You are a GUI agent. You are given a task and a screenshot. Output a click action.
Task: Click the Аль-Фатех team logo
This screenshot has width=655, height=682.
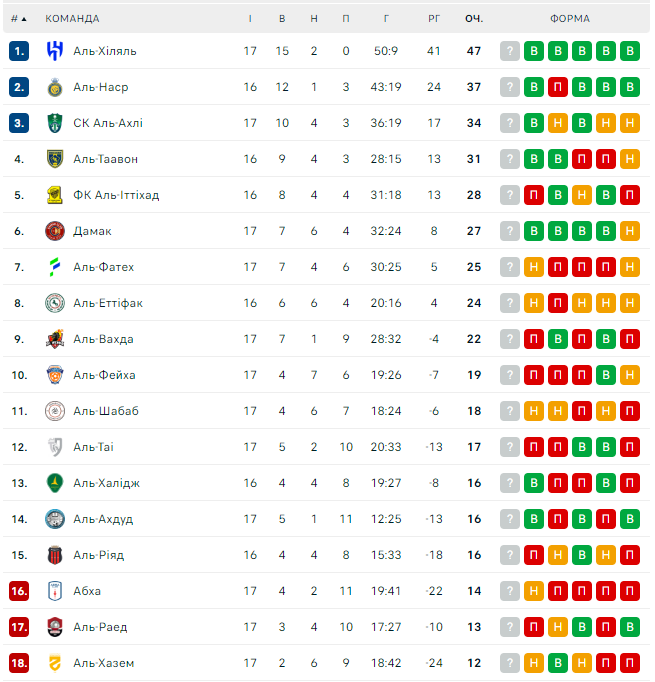(54, 267)
